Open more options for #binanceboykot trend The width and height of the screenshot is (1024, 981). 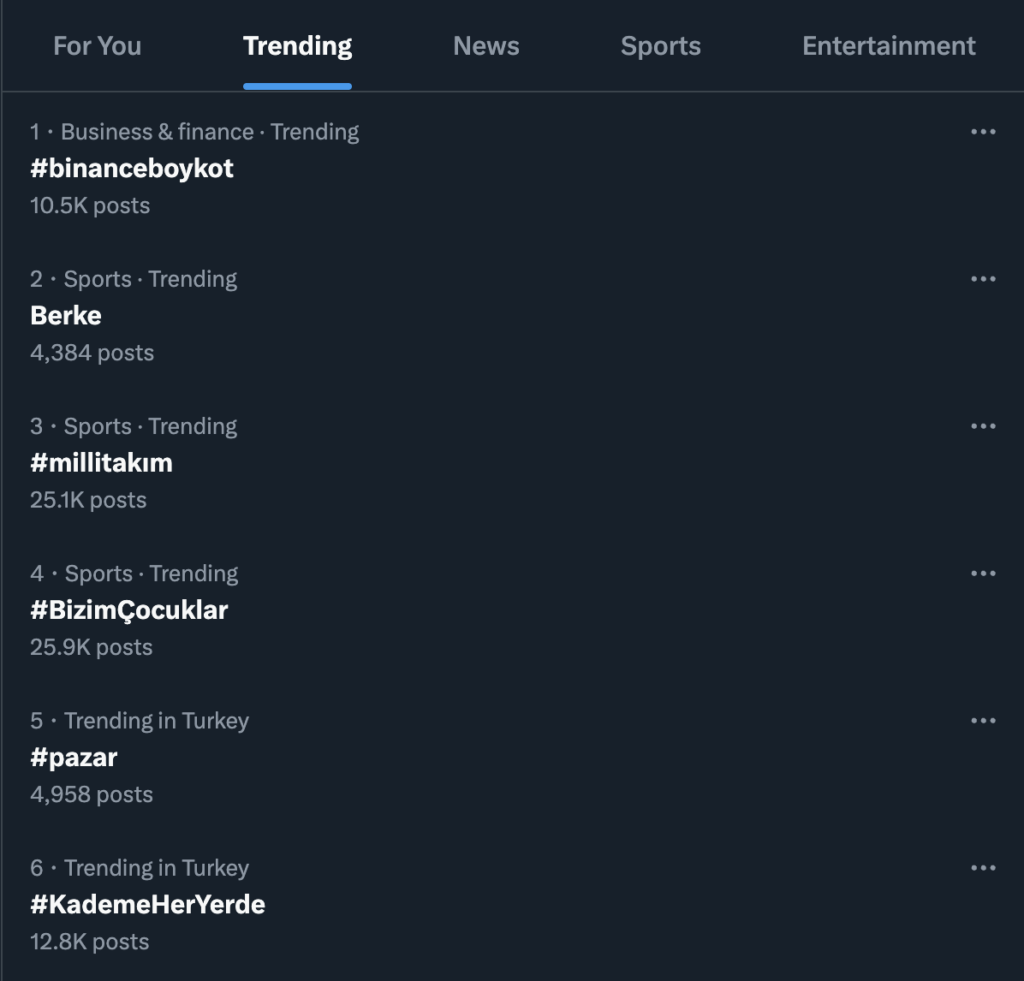[x=983, y=132]
